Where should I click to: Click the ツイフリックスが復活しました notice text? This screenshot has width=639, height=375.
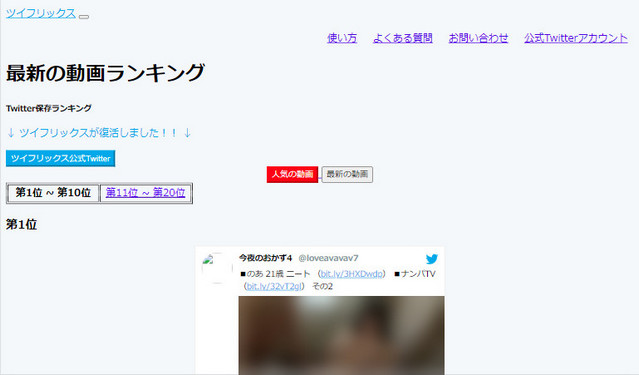(99, 133)
